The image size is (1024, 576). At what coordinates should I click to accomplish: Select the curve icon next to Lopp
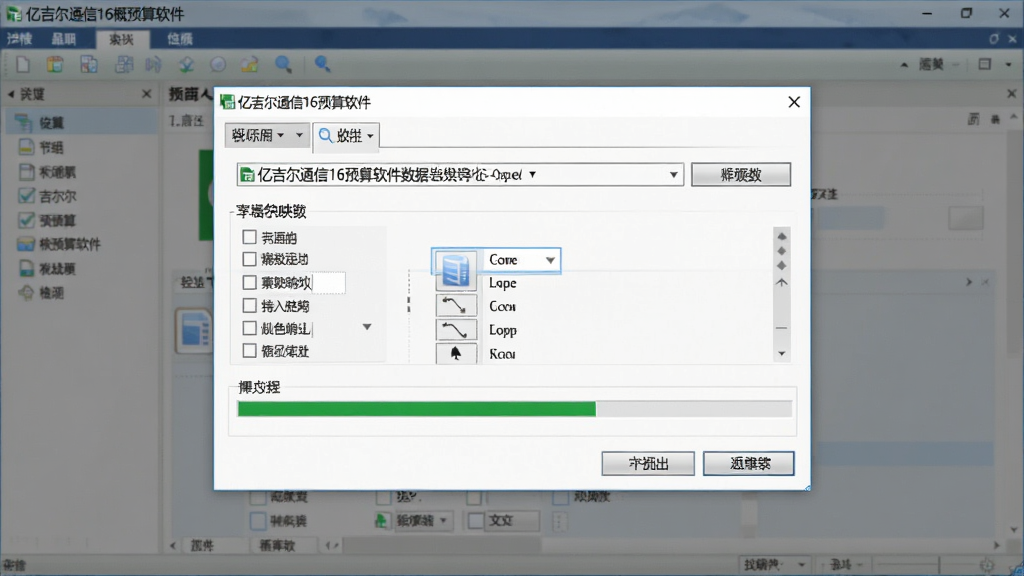(455, 329)
